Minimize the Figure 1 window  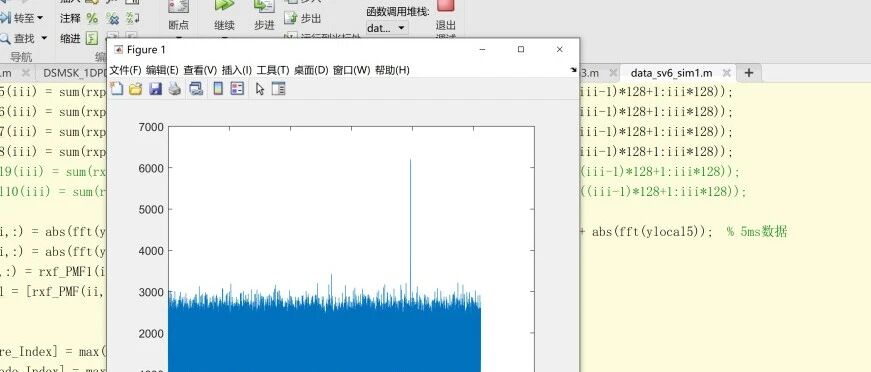tap(482, 49)
